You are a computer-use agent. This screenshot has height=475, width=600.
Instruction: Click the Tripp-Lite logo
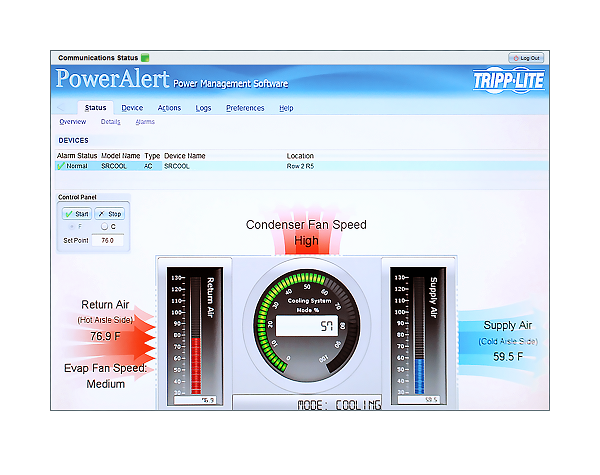click(x=507, y=81)
